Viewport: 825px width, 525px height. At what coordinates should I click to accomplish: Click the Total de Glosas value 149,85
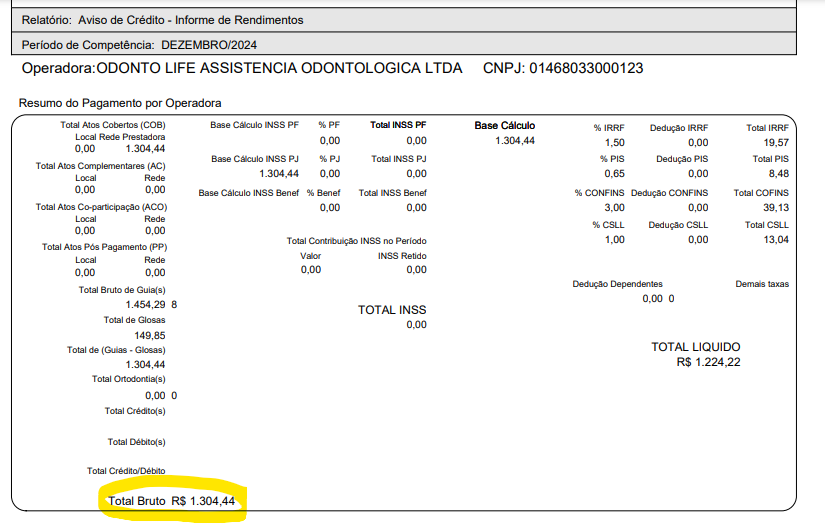click(x=149, y=335)
